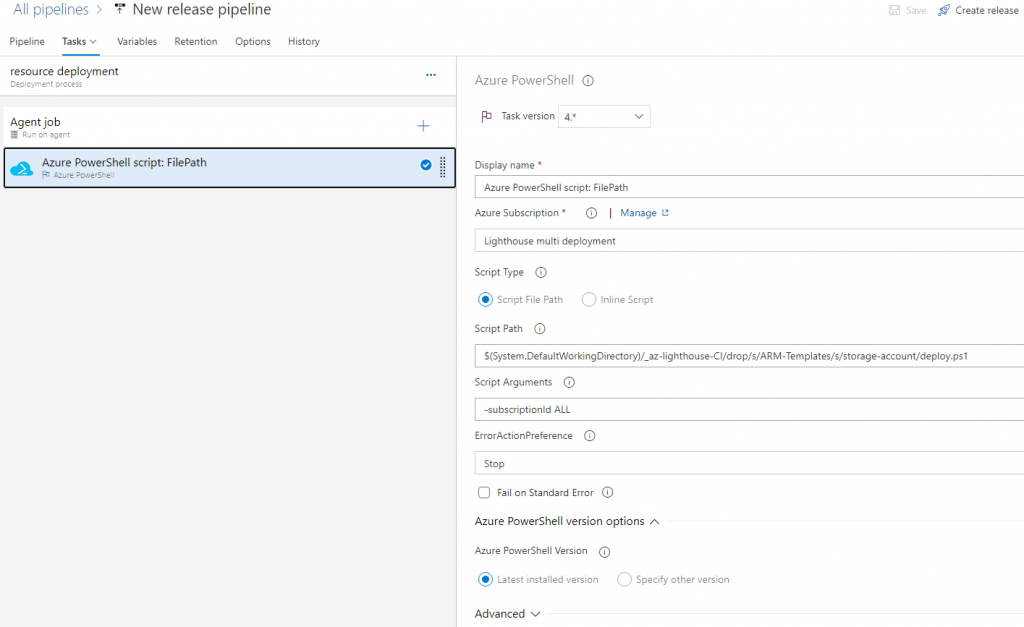Open the Tasks tab chevron dropdown
Viewport: 1024px width, 627px height.
(x=93, y=41)
